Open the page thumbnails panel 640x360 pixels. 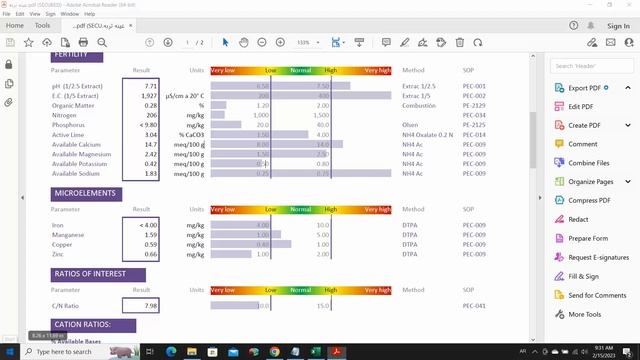pos(9,84)
